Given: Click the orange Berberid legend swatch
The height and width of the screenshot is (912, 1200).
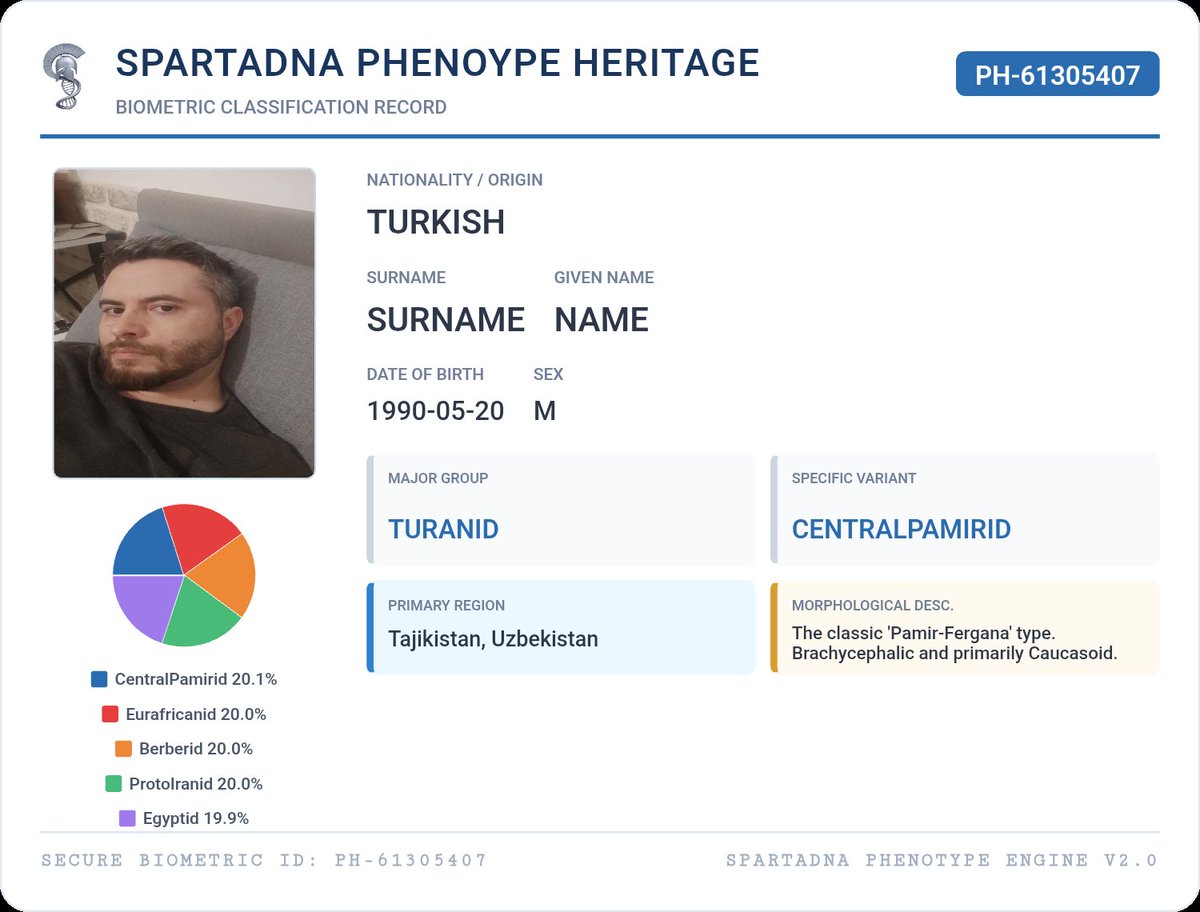Looking at the screenshot, I should coord(124,749).
